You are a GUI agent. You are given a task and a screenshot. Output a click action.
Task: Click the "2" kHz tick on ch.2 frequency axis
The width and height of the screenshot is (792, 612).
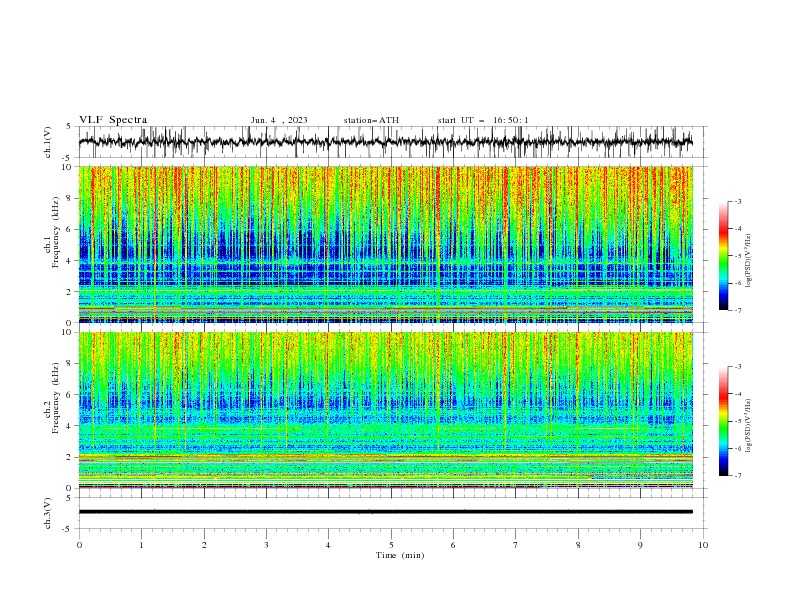(70, 457)
